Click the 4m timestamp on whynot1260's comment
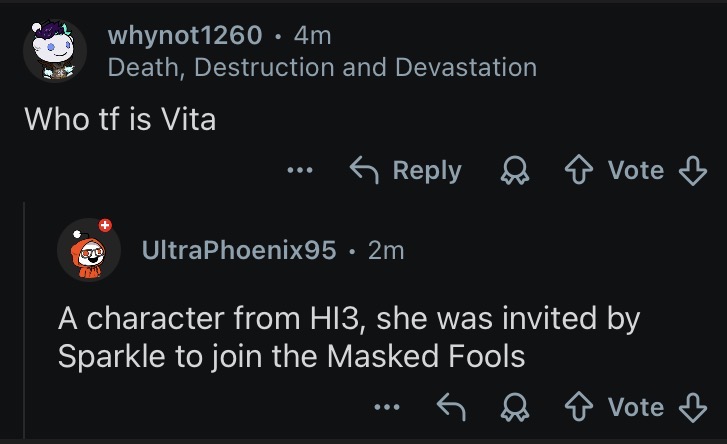 312,36
